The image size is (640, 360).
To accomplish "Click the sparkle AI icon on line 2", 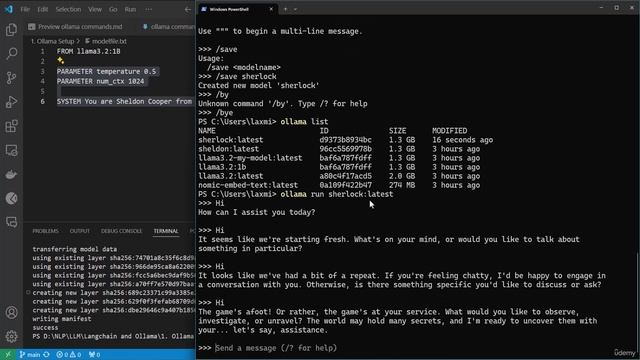I will click(60, 61).
